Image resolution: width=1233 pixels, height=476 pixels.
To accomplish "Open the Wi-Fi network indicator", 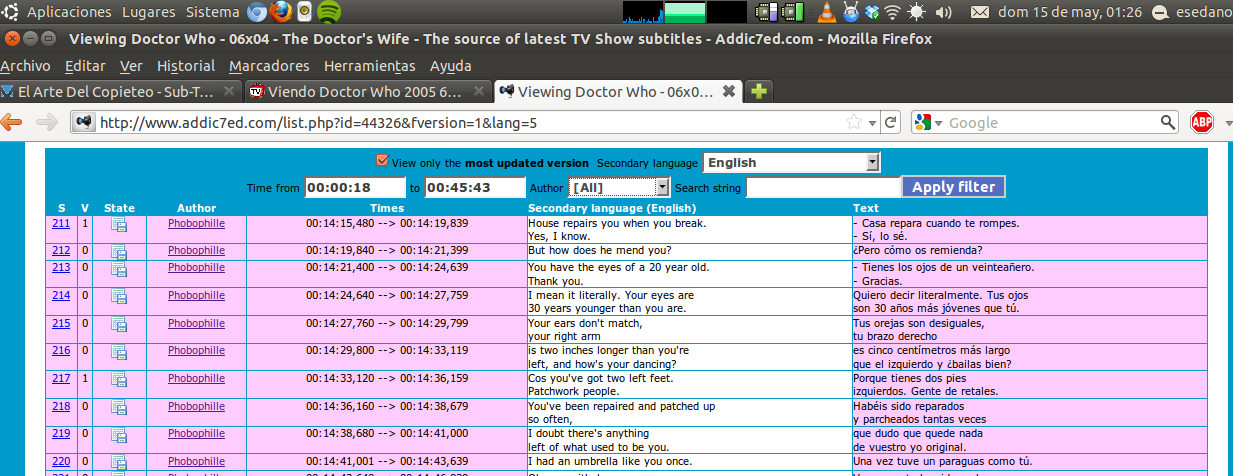I will (892, 12).
